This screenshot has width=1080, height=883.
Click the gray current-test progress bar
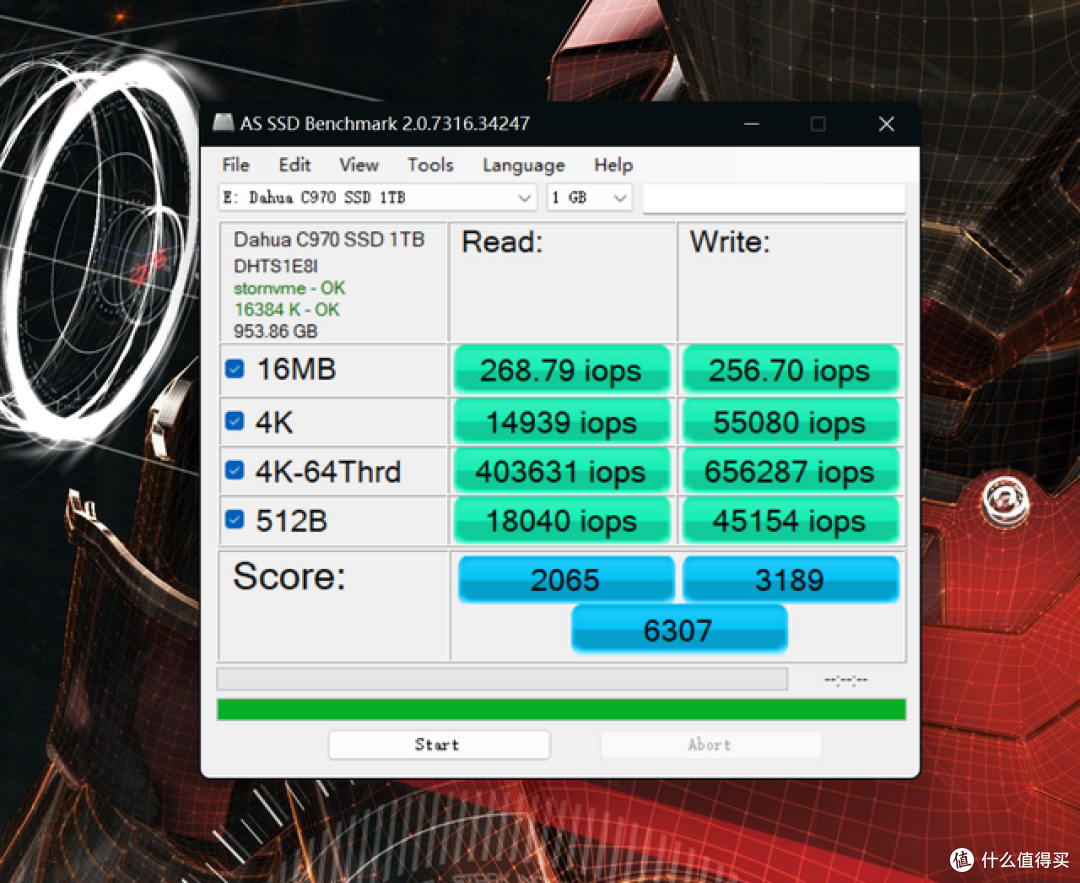tap(502, 678)
